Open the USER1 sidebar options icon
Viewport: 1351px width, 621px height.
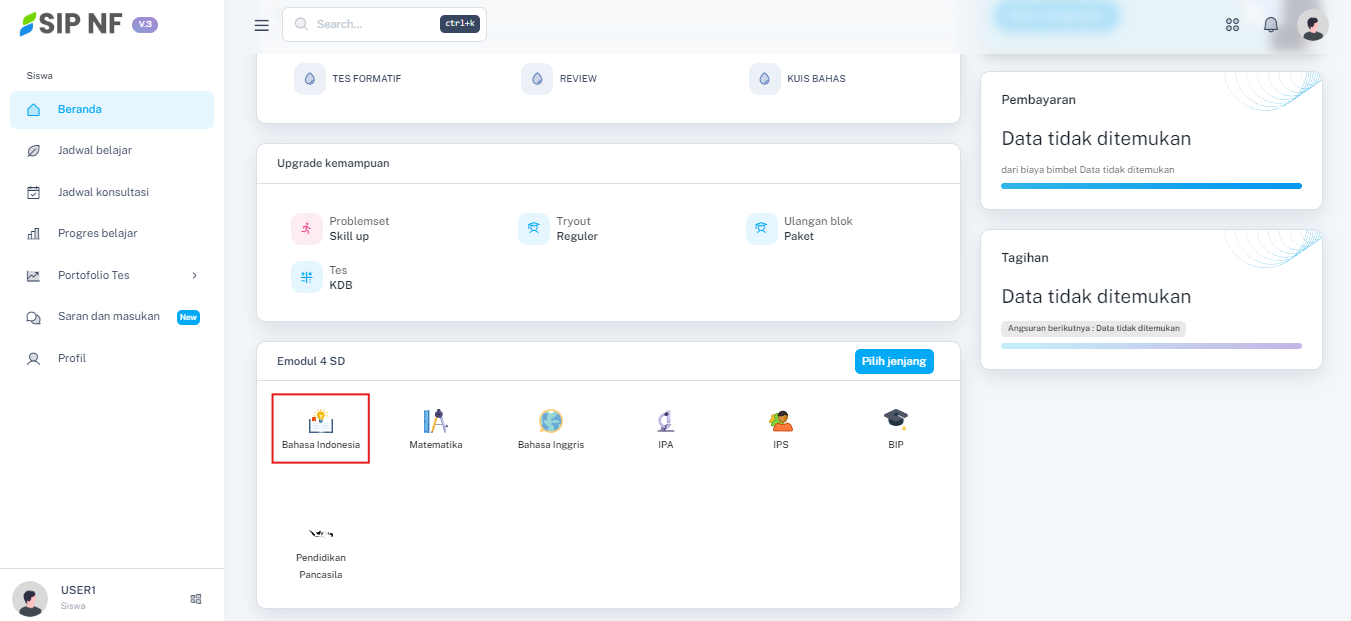coord(196,598)
